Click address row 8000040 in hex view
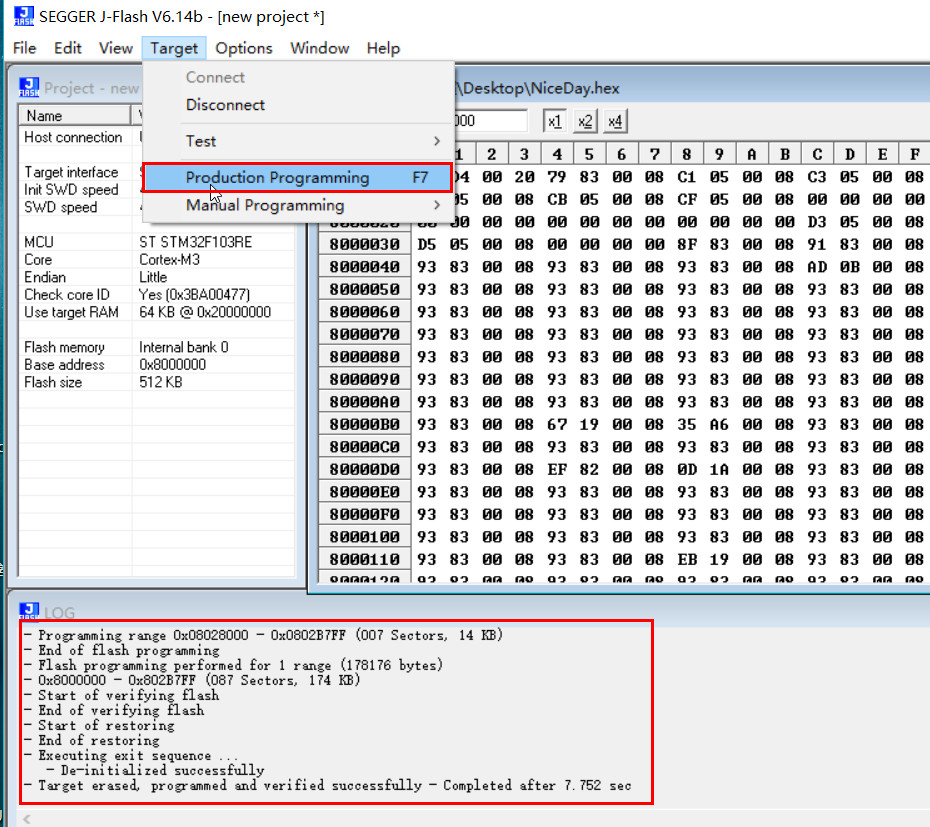 [364, 267]
